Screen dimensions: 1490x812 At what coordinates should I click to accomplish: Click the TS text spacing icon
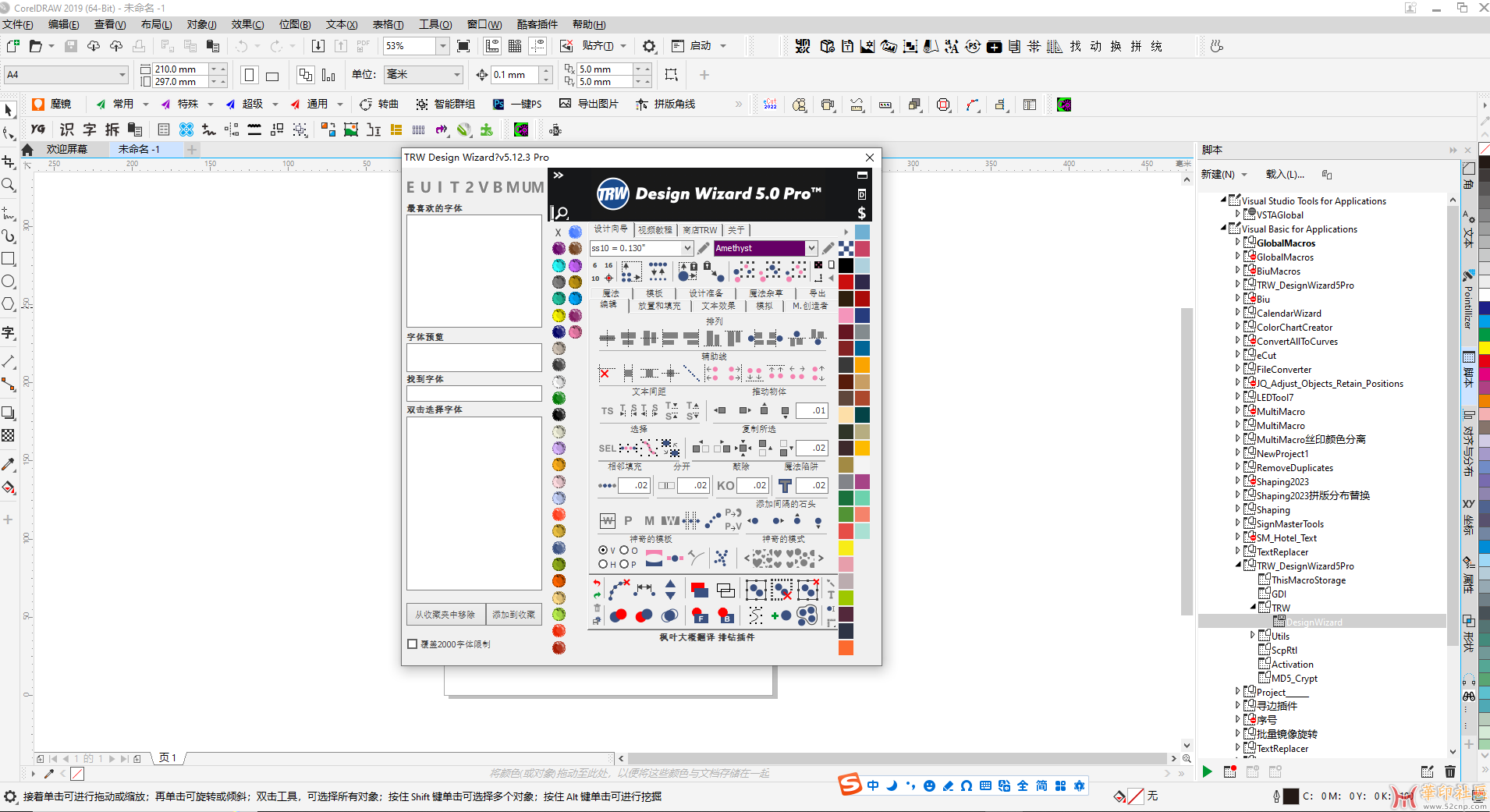[x=607, y=410]
